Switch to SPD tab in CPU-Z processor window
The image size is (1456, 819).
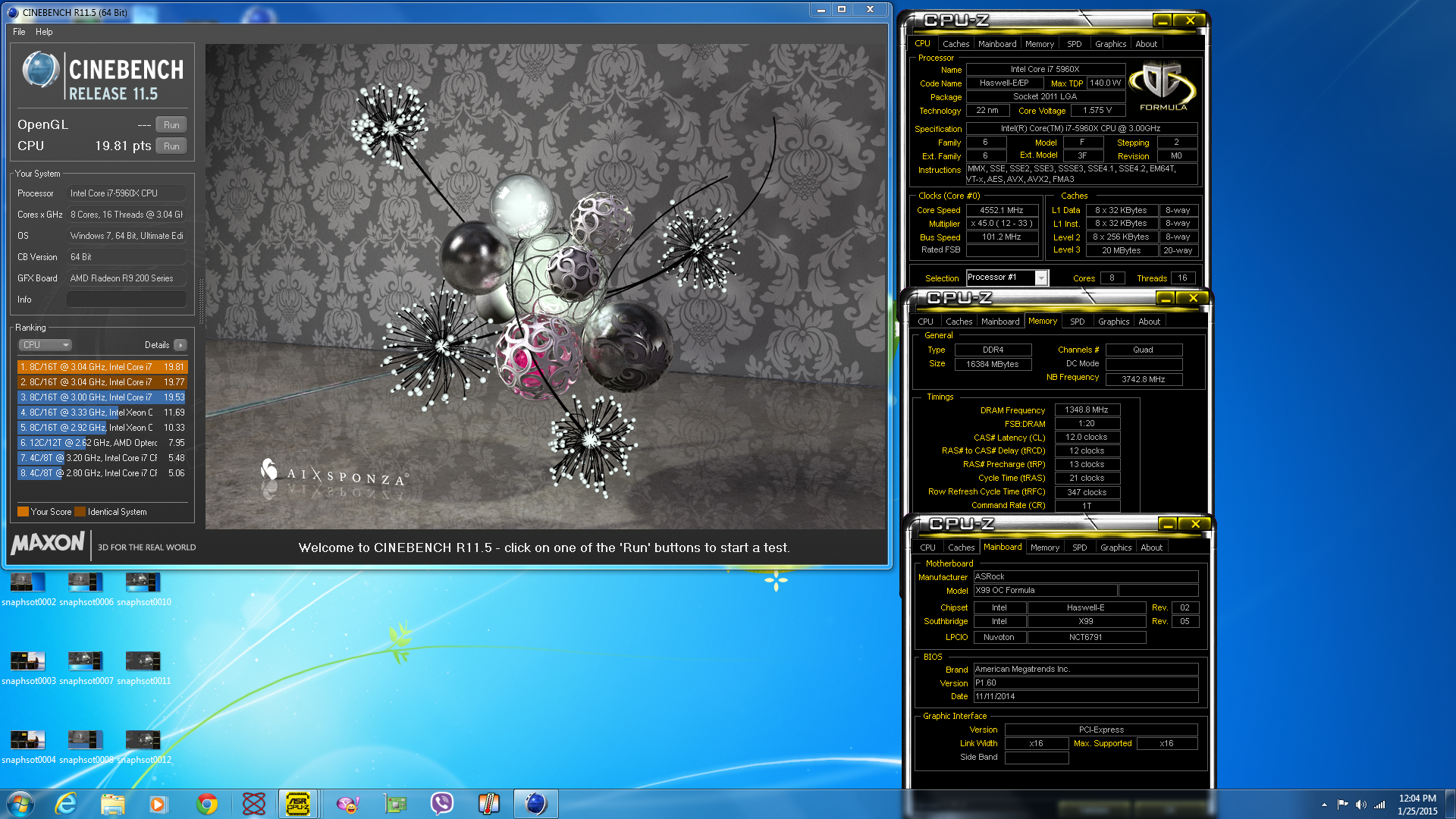click(1074, 44)
